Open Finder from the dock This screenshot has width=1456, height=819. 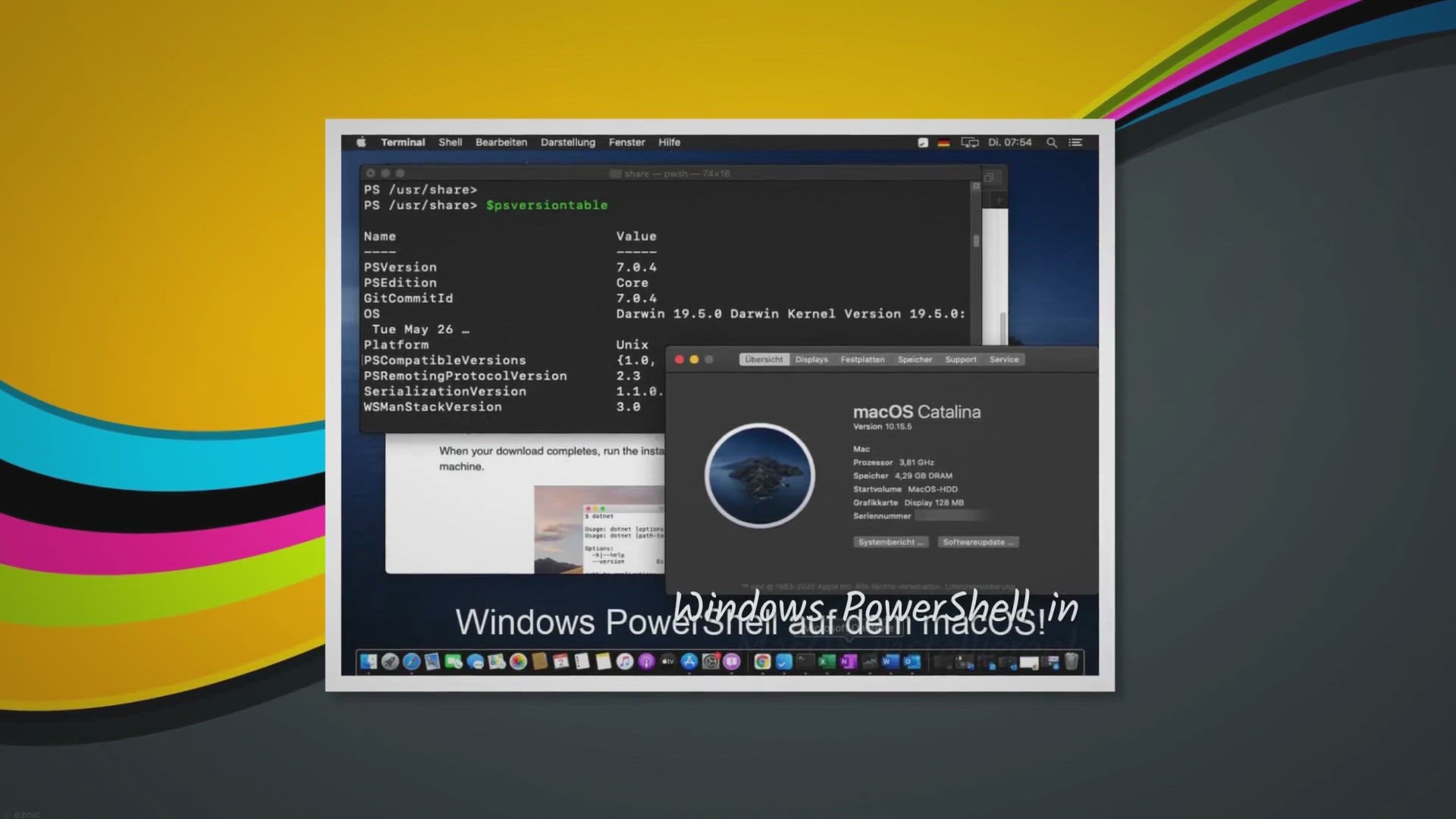point(369,662)
